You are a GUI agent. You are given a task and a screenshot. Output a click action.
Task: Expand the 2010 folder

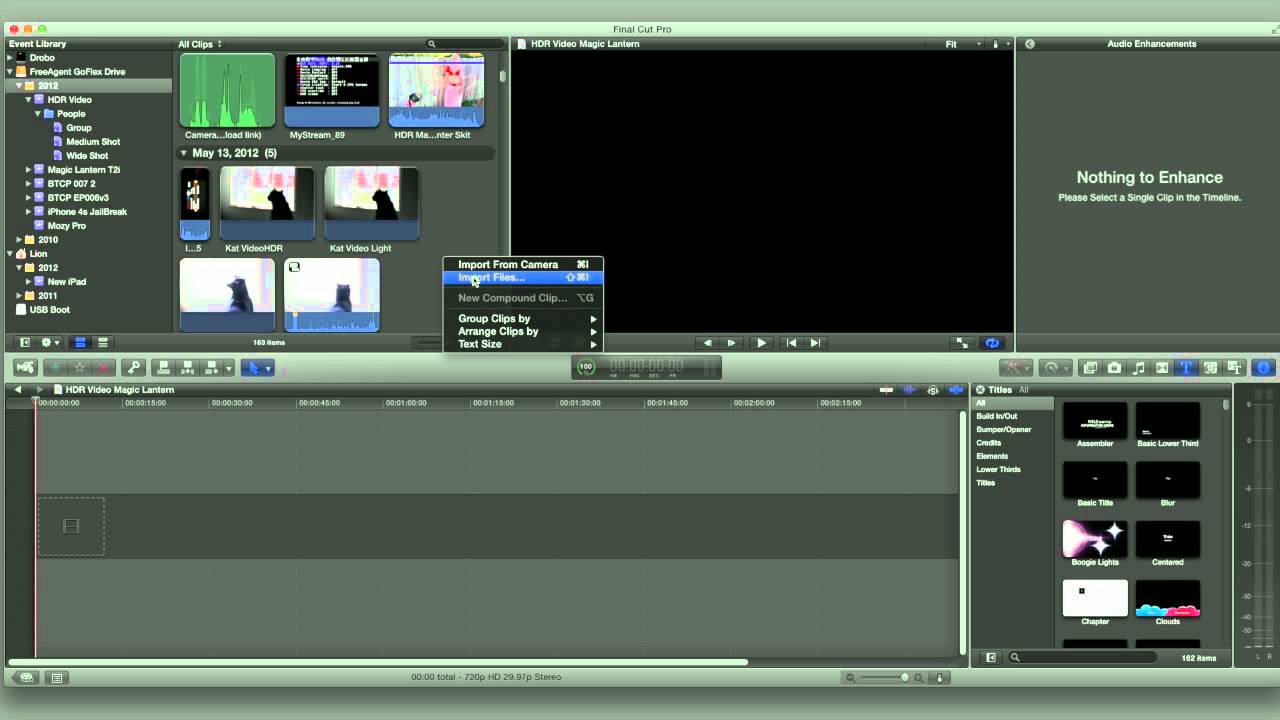coord(19,240)
